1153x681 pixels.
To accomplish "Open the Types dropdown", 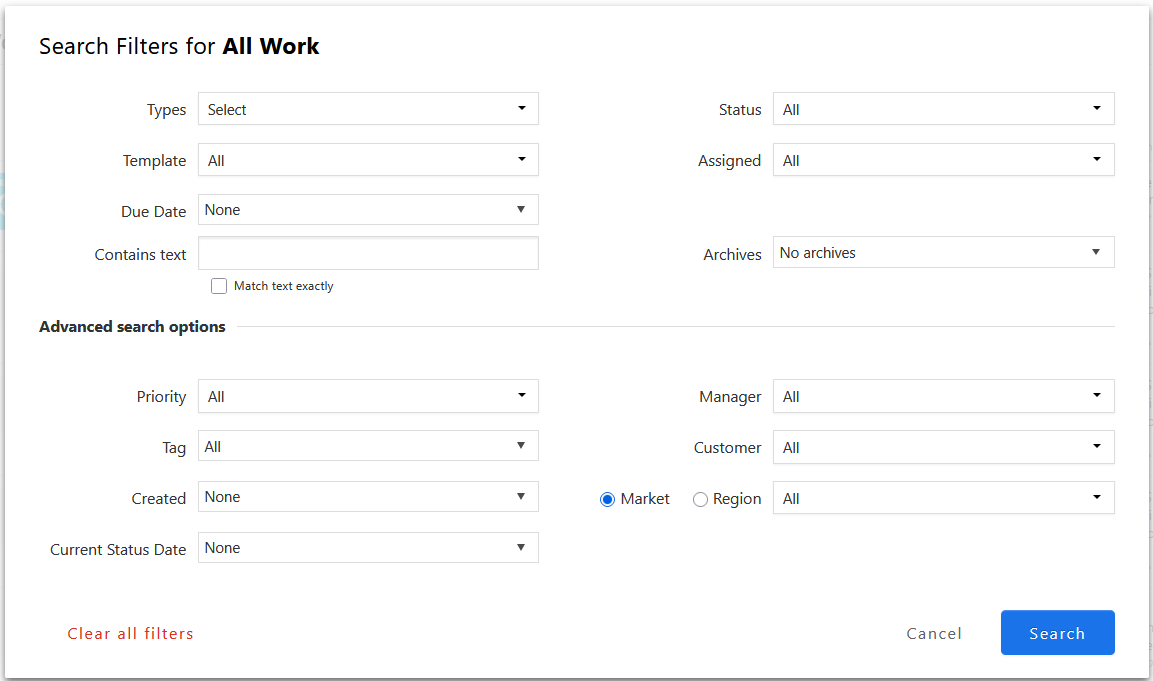I will (x=368, y=109).
